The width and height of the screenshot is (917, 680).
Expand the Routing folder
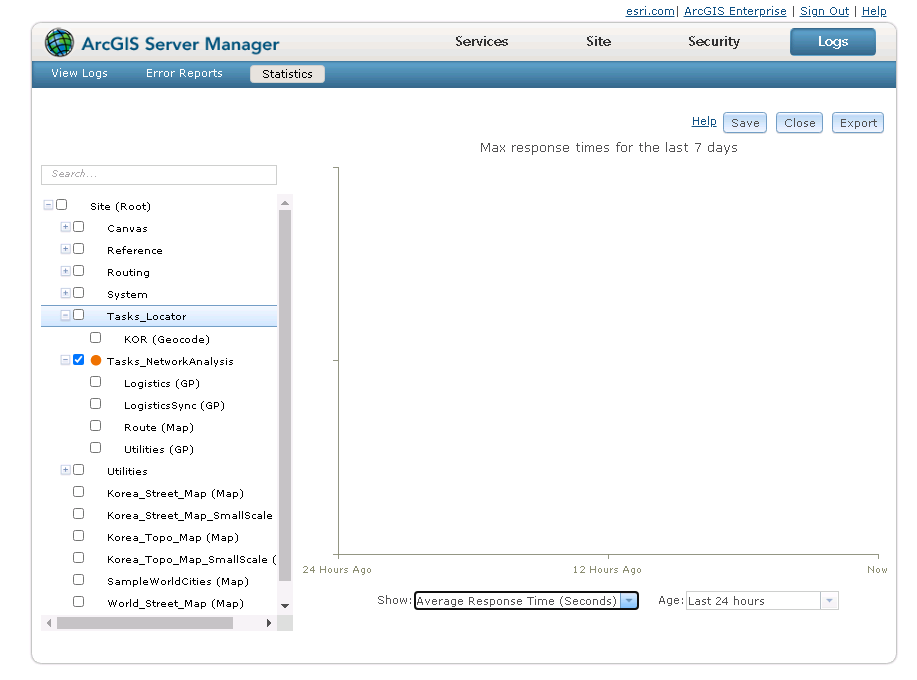pyautogui.click(x=66, y=271)
